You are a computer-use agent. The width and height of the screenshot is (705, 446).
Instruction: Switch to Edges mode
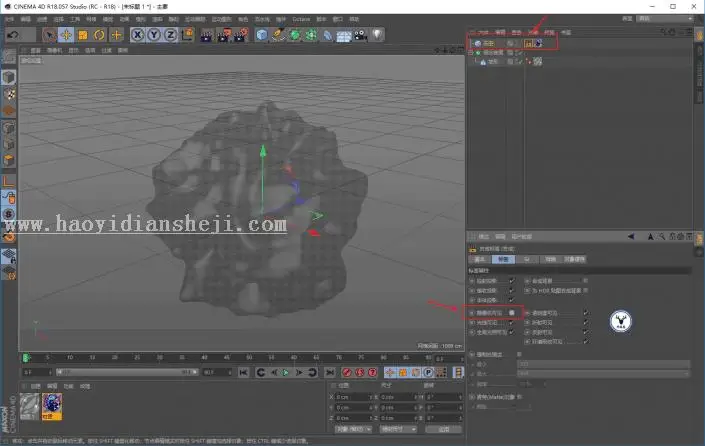point(9,144)
